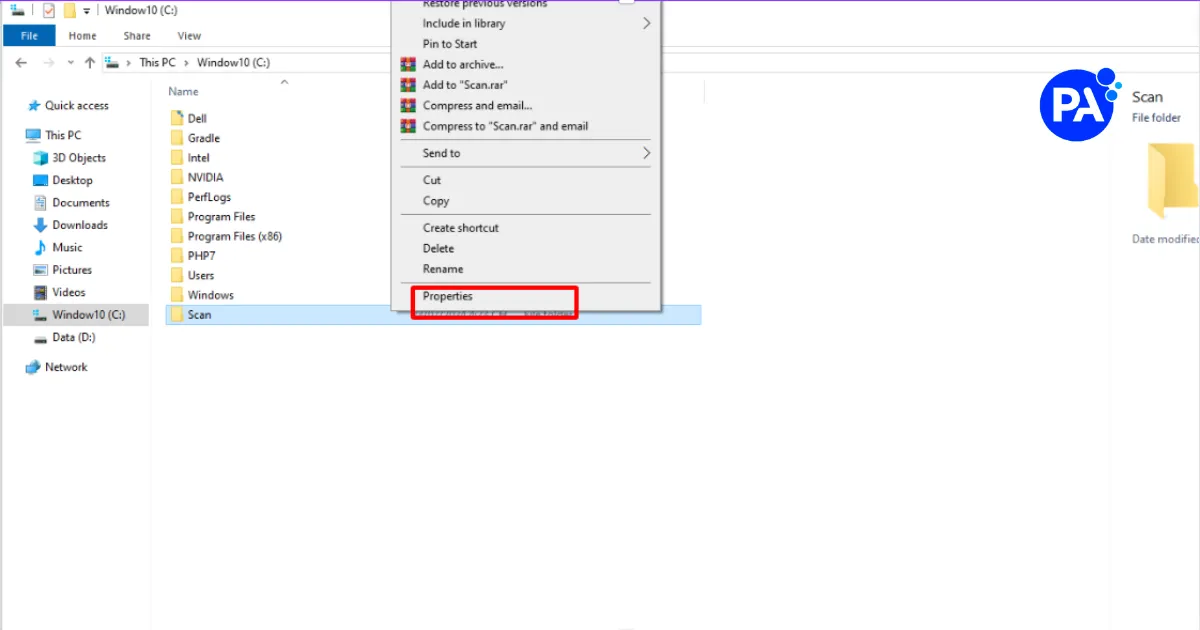Open Downloads in the sidebar
Screen dimensions: 1200x630
(70, 225)
